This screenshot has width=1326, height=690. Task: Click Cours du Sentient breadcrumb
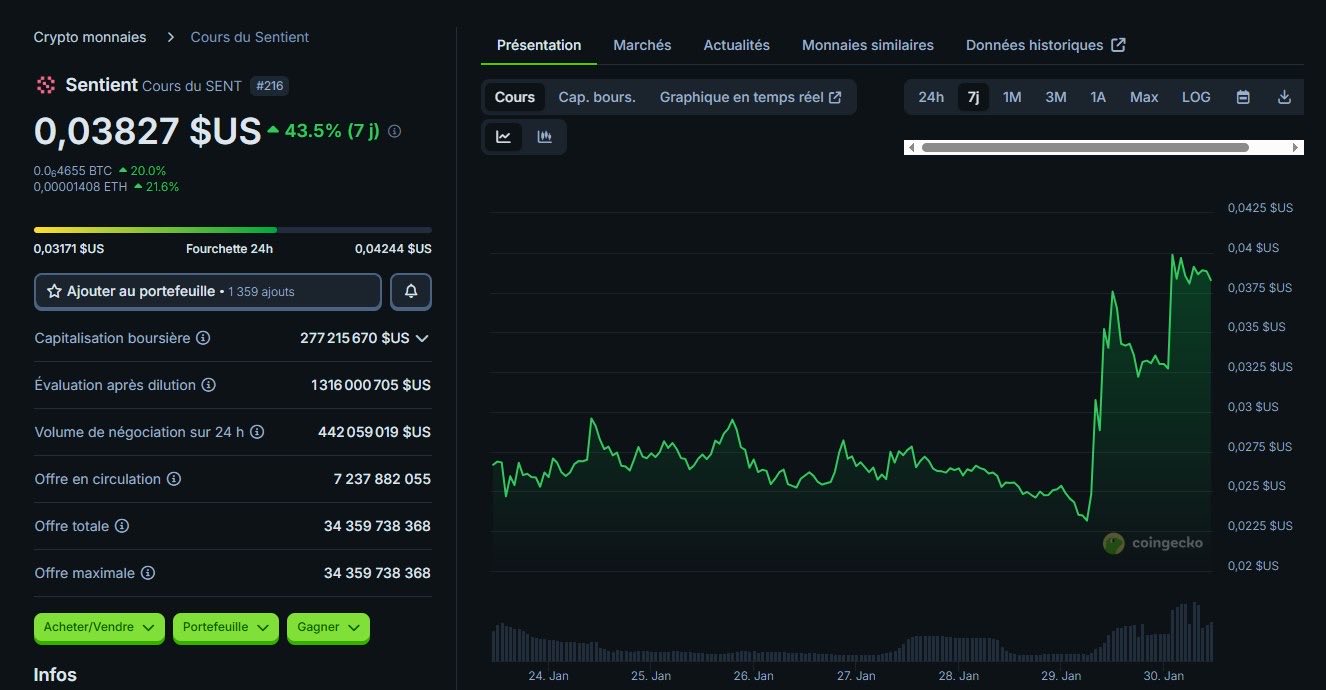pyautogui.click(x=250, y=37)
